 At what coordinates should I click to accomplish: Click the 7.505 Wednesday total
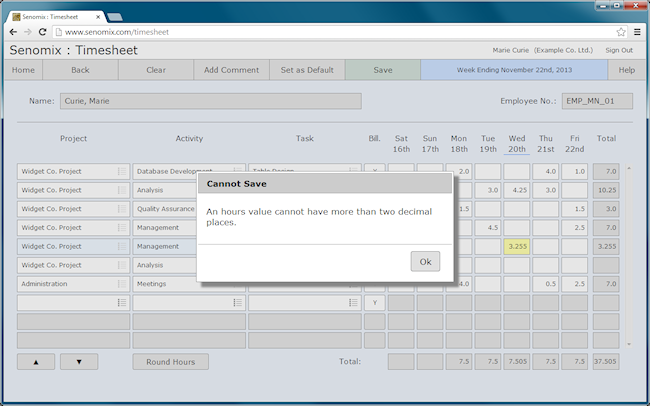pos(517,362)
